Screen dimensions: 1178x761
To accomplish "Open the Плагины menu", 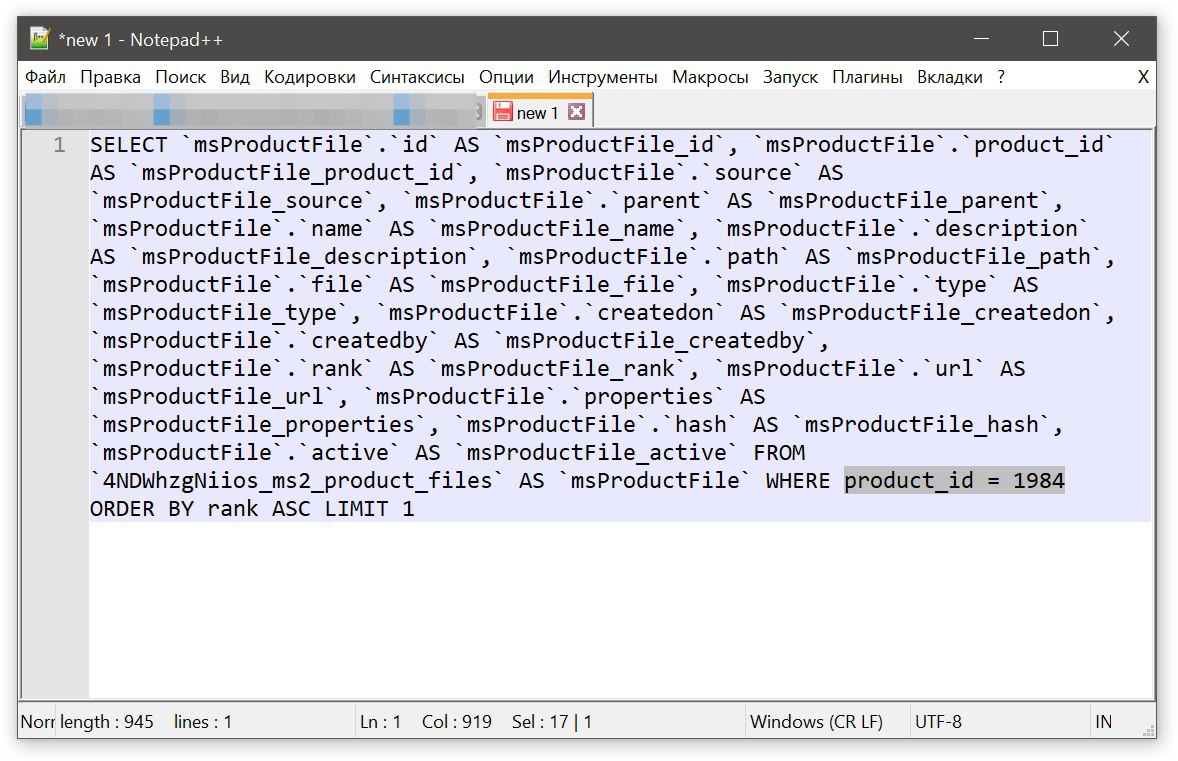I will 867,77.
